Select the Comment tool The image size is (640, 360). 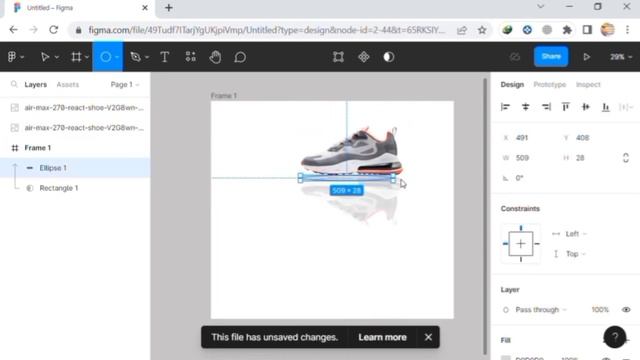pyautogui.click(x=240, y=57)
